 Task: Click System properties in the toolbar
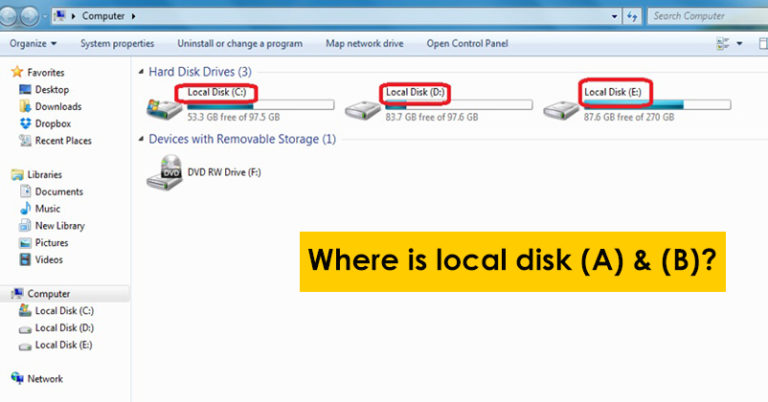click(x=117, y=44)
